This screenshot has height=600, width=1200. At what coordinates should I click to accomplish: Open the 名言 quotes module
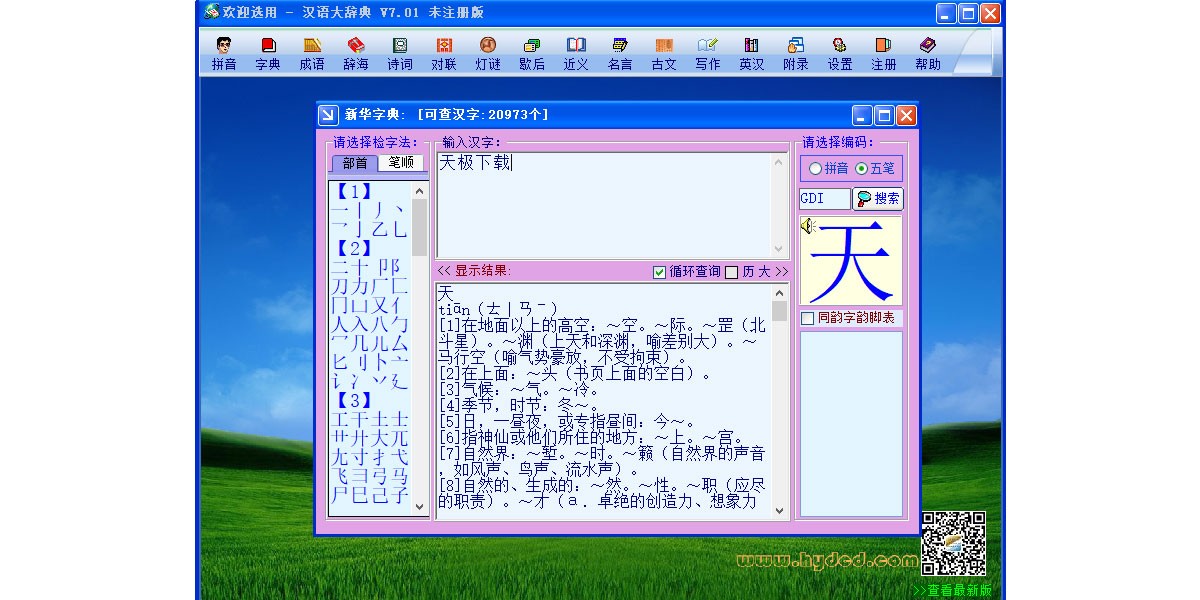coord(620,54)
